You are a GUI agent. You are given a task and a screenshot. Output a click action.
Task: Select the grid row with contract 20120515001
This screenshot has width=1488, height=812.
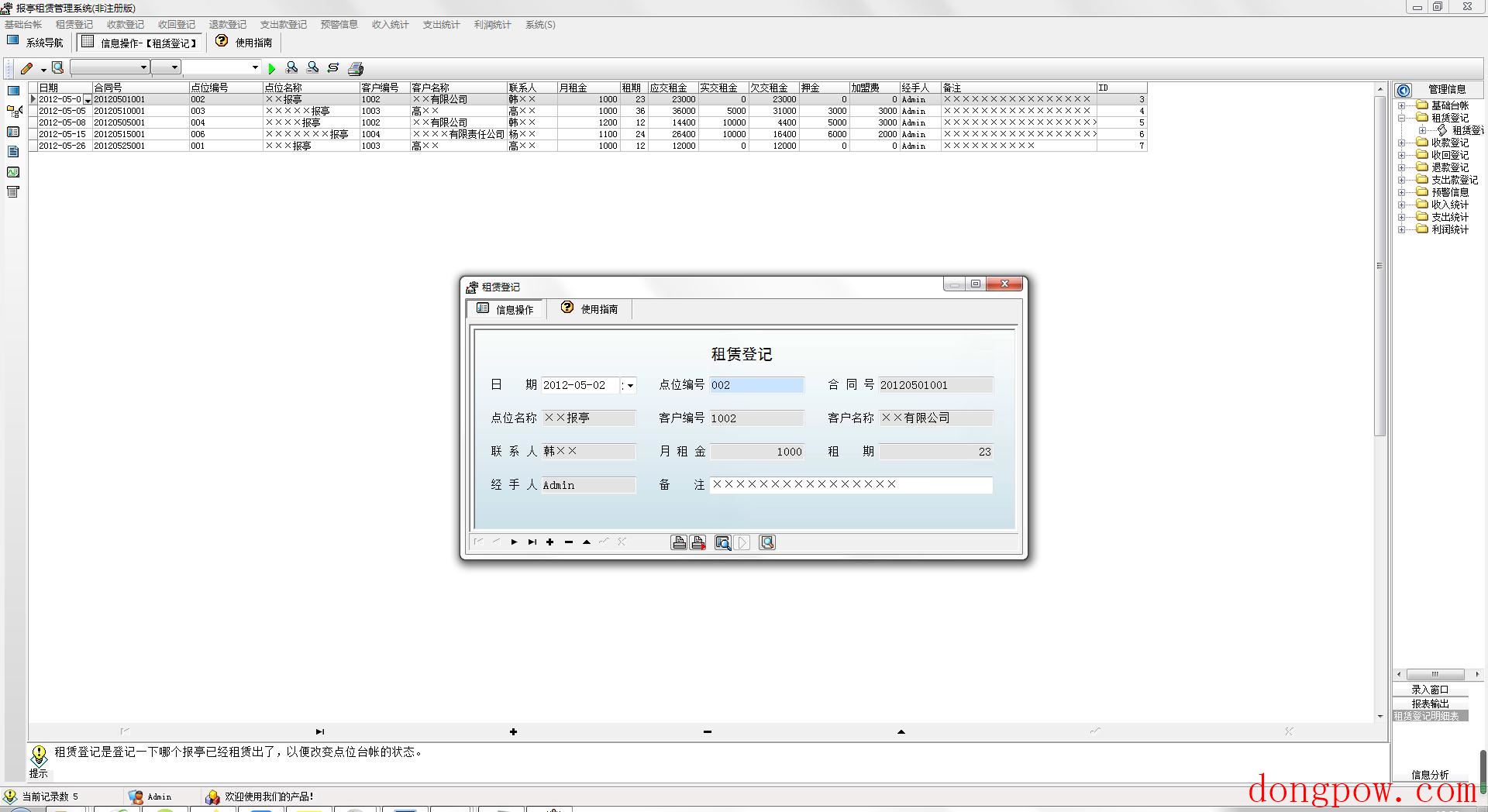tap(588, 134)
